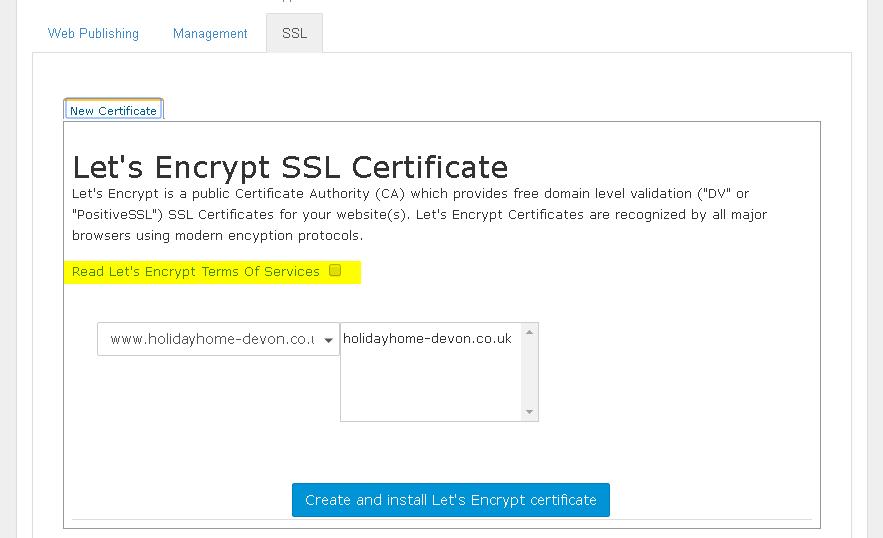Click the list box scroll down arrow

[529, 411]
